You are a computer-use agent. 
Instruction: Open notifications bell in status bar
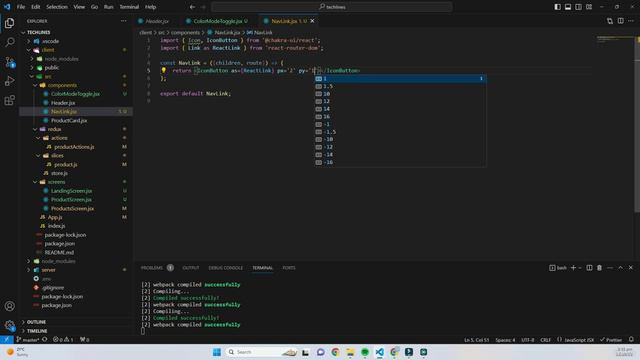[631, 340]
